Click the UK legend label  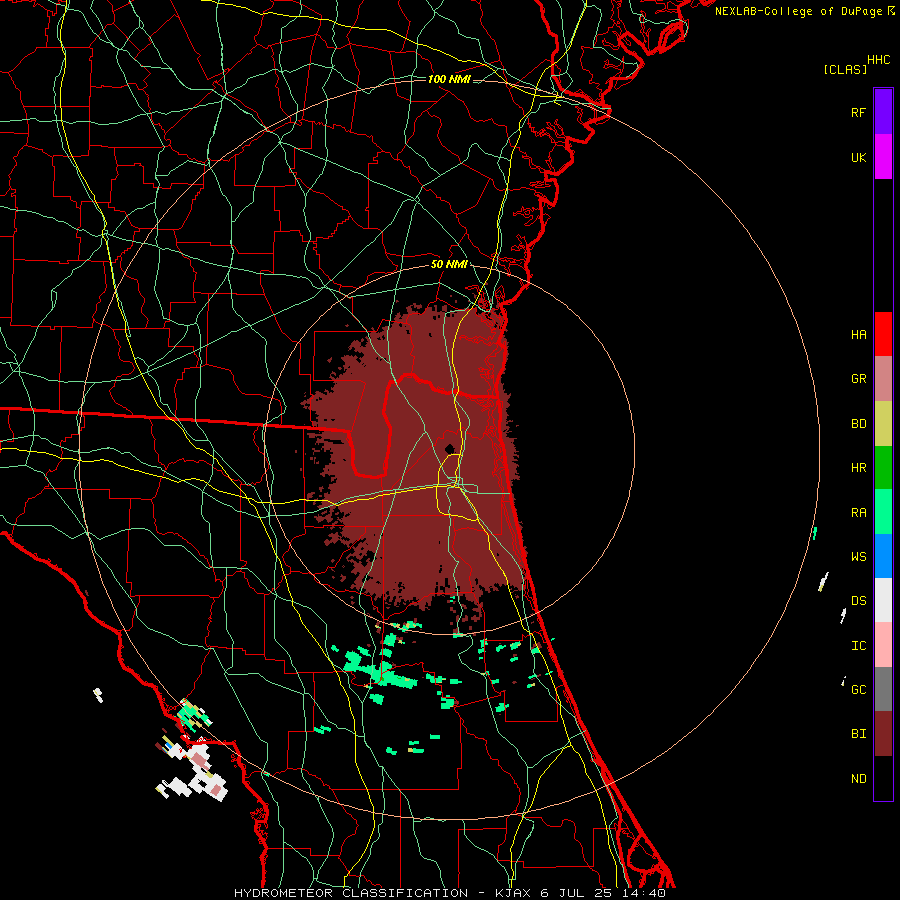tap(858, 157)
